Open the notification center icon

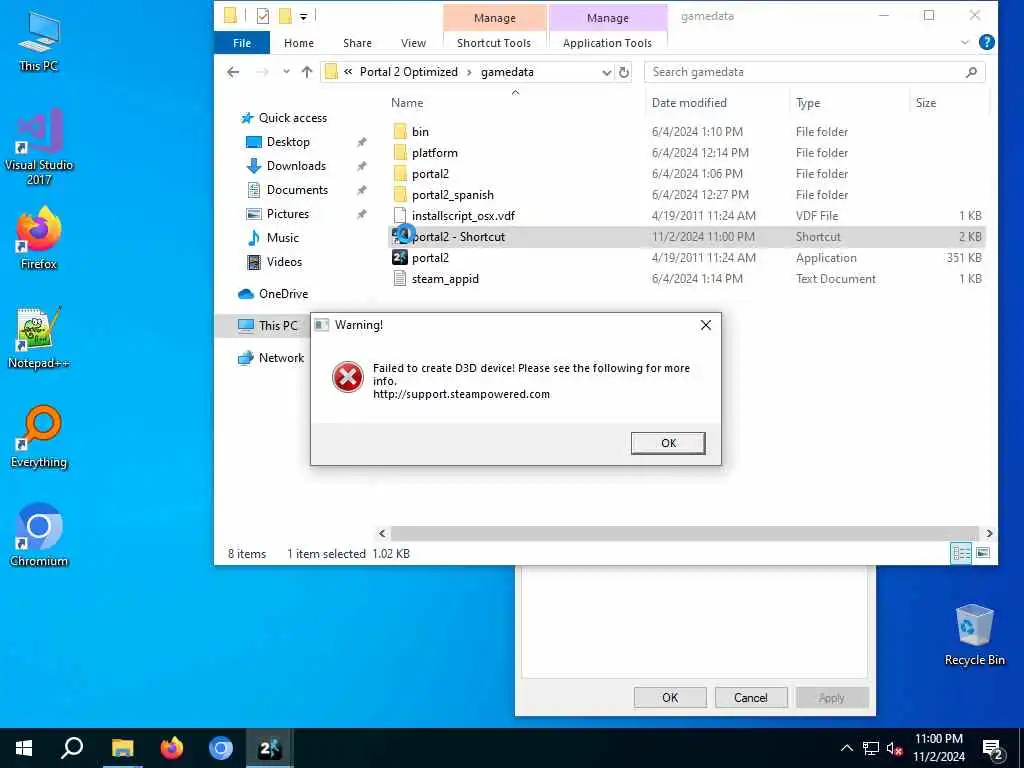[x=993, y=750]
